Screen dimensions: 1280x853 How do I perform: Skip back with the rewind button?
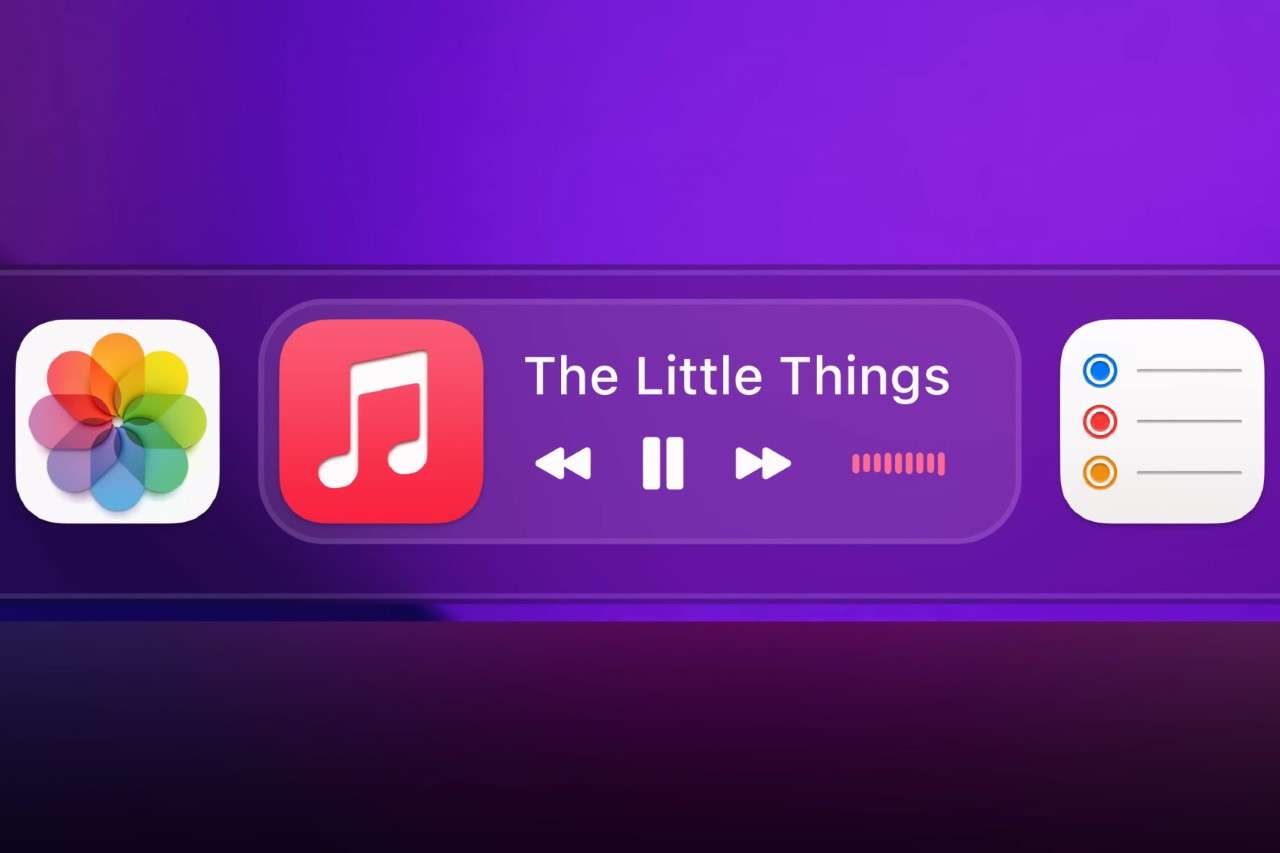tap(563, 464)
